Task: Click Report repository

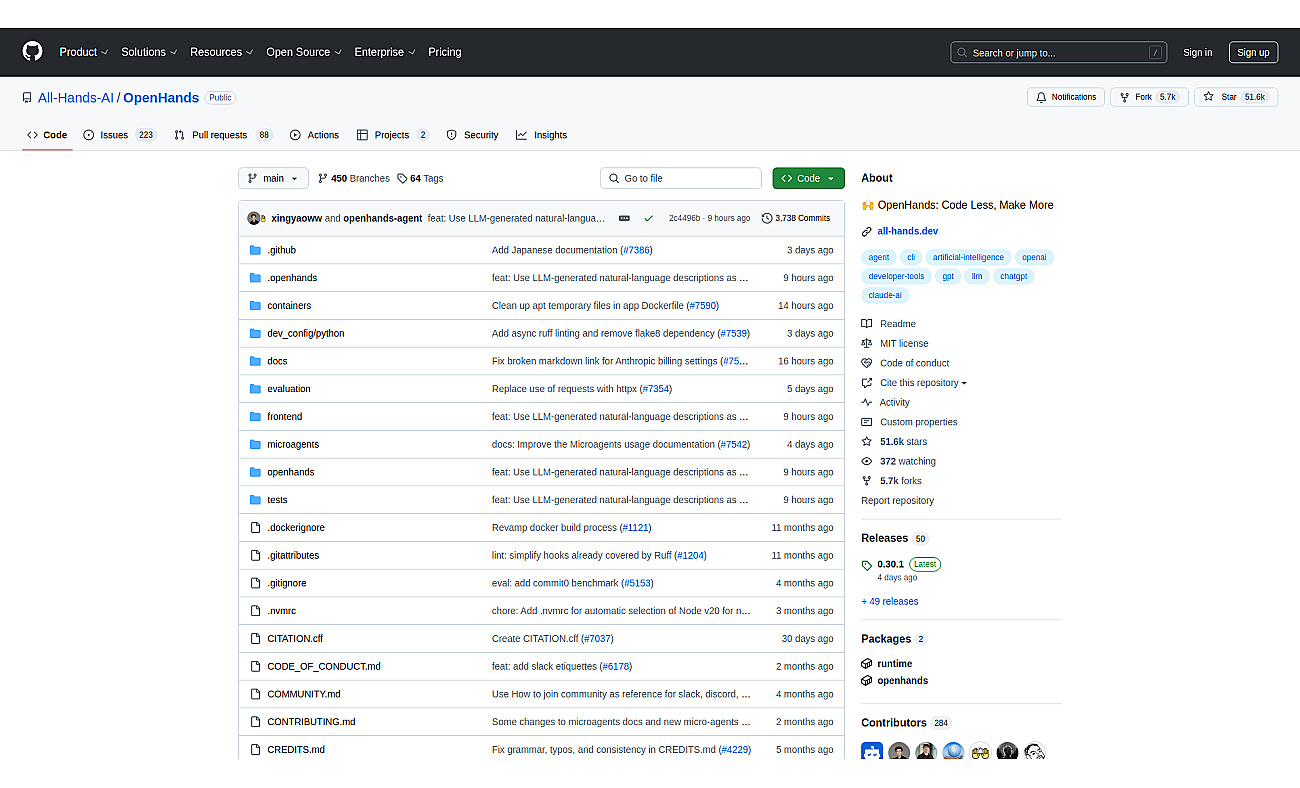Action: click(898, 501)
